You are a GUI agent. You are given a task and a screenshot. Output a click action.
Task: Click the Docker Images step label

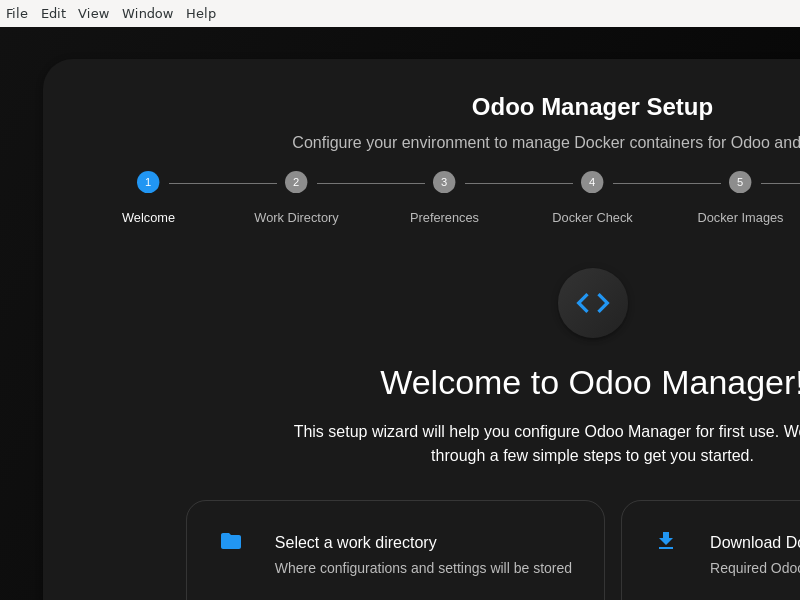[x=740, y=218]
